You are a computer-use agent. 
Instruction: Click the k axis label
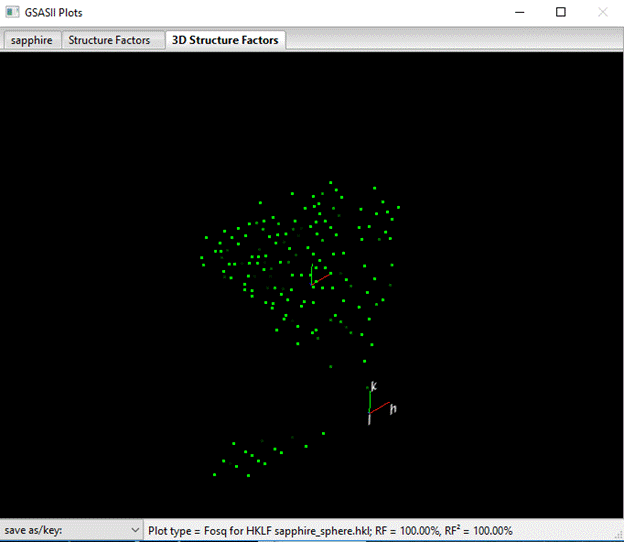[x=373, y=386]
